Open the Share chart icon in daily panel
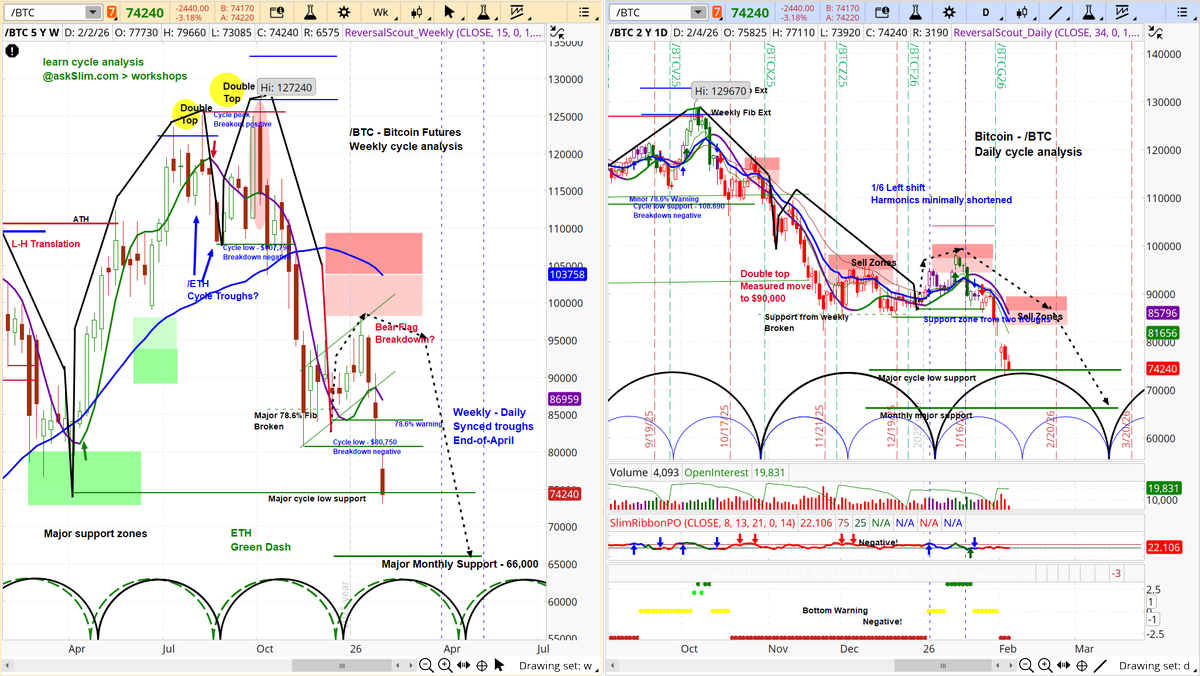The width and height of the screenshot is (1200, 676). [883, 13]
